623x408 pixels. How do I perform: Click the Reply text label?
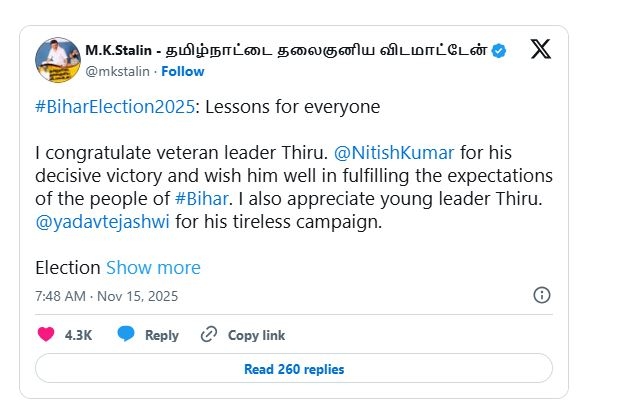point(162,336)
